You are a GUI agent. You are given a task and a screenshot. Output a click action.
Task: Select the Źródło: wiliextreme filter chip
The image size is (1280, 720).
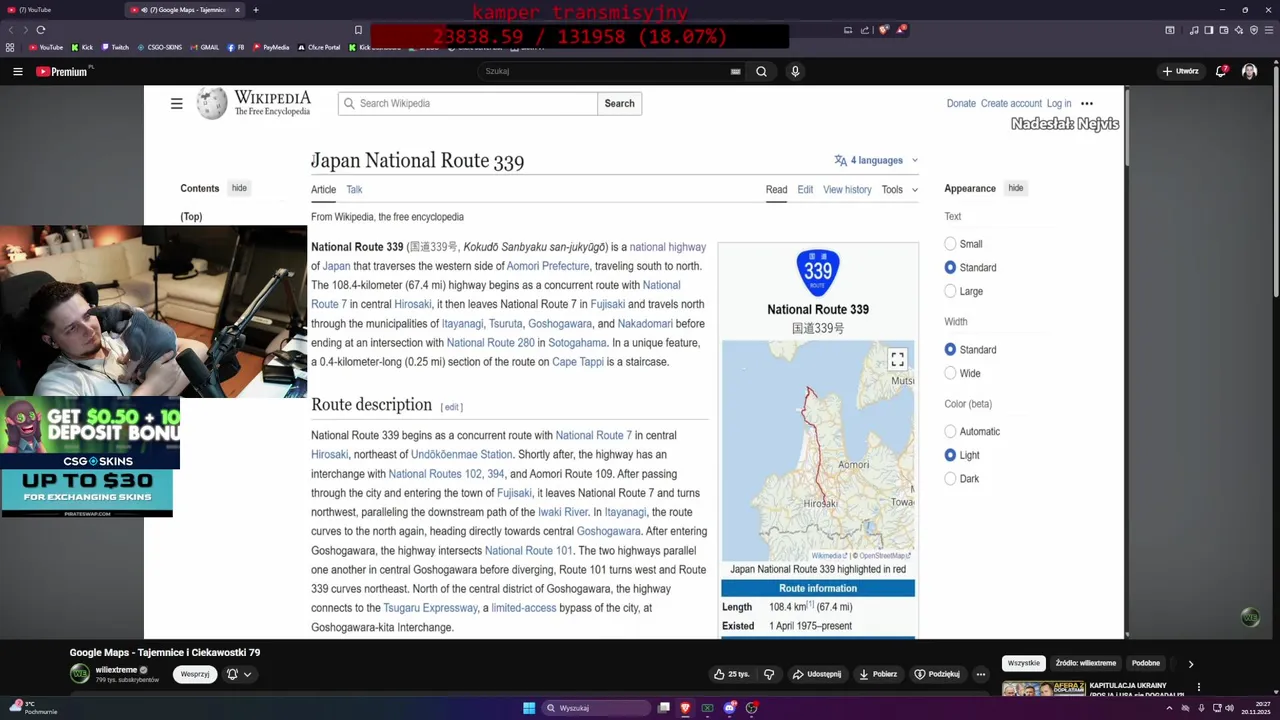1085,663
